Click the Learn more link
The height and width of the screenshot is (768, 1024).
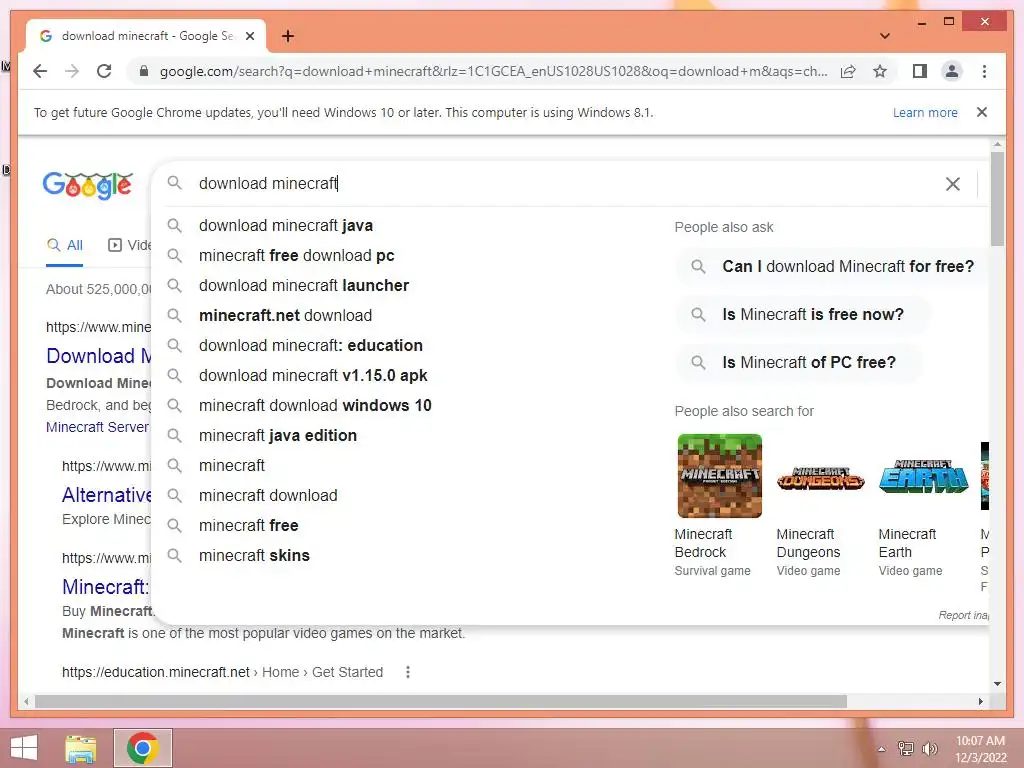tap(925, 112)
